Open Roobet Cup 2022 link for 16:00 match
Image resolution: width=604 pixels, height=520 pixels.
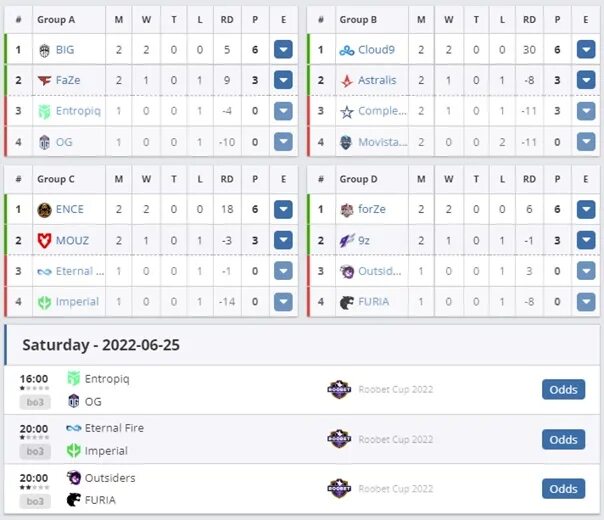pyautogui.click(x=396, y=389)
